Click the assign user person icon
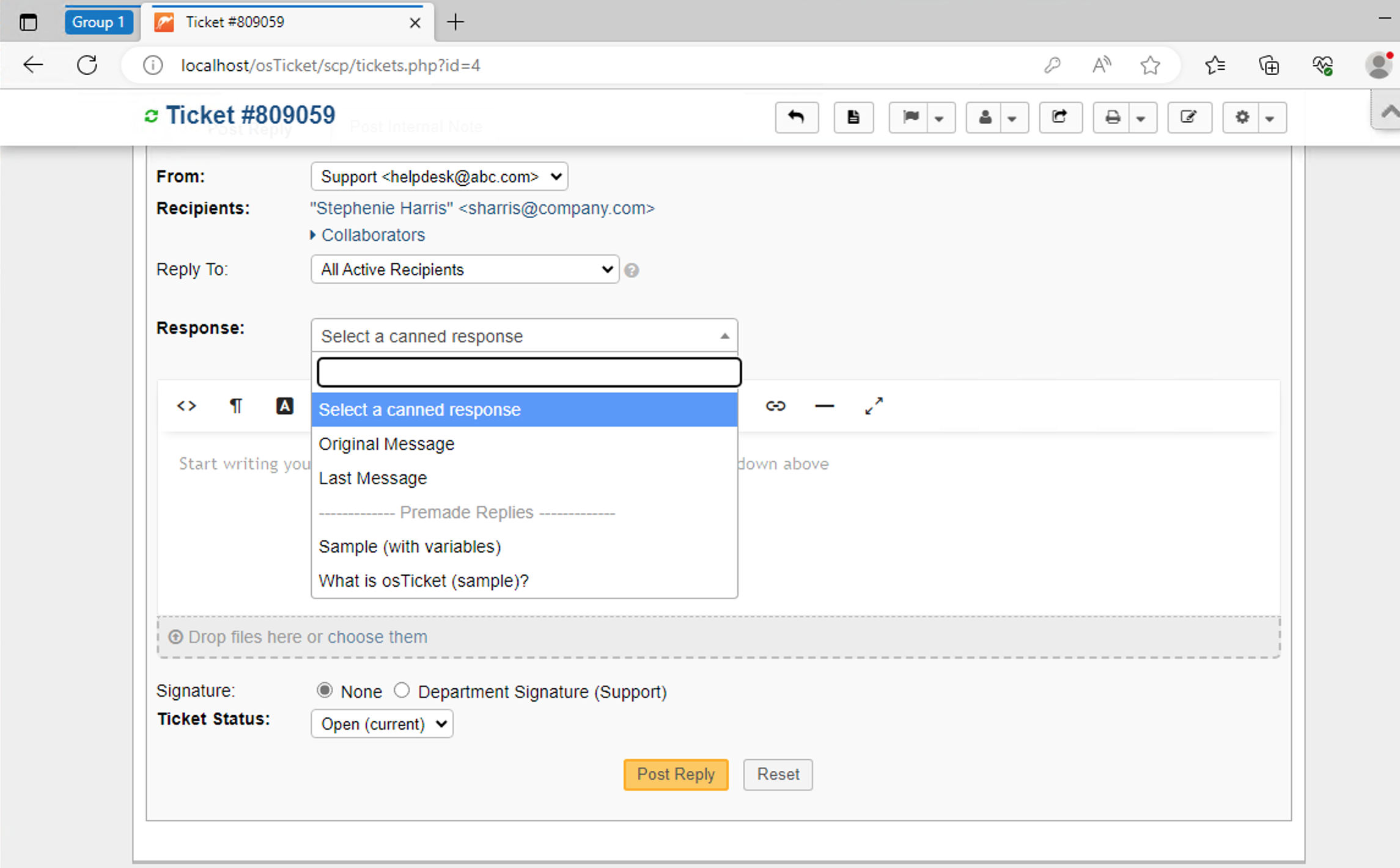 [x=984, y=117]
